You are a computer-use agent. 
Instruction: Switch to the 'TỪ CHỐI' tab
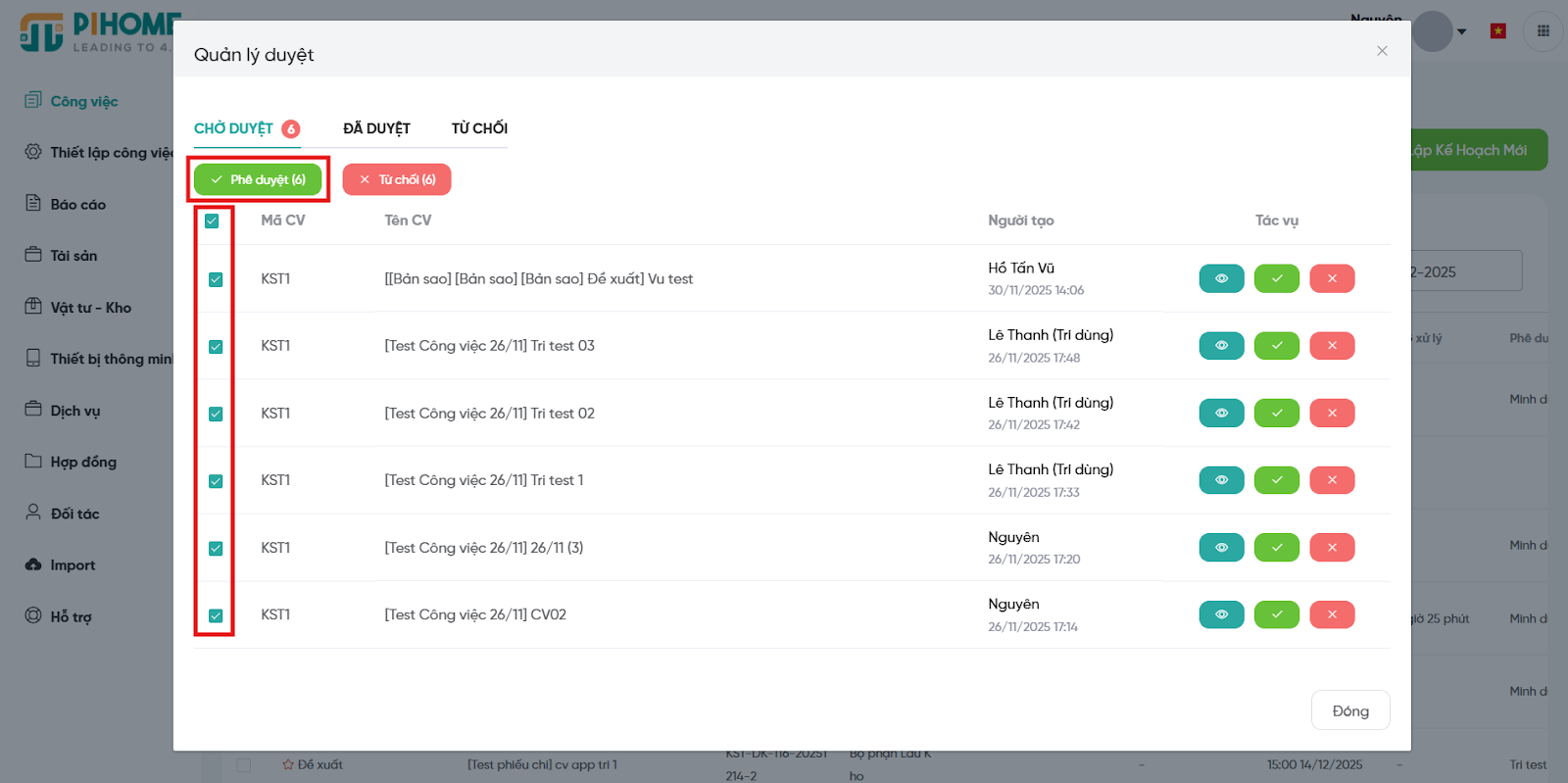pos(479,128)
